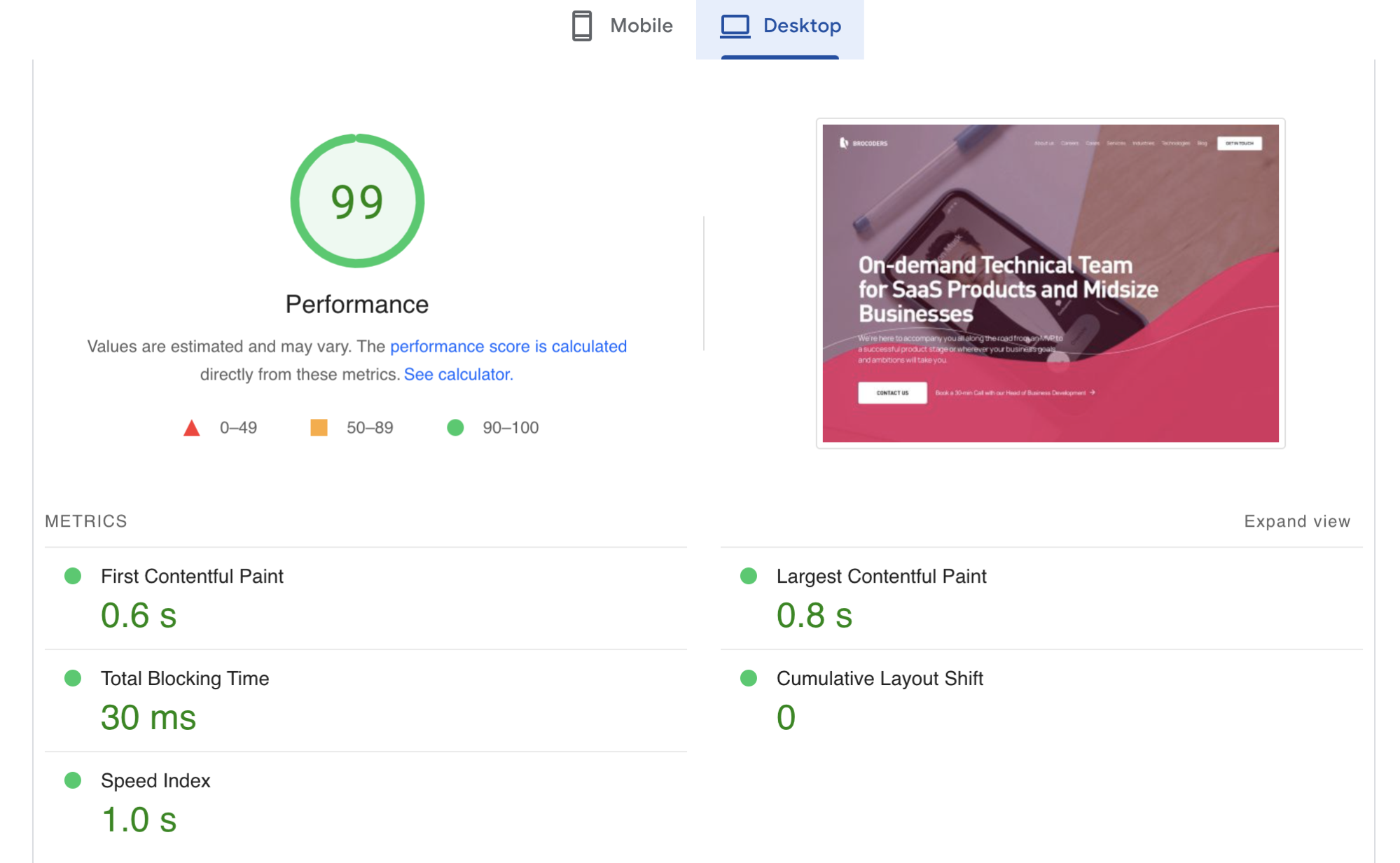Click the 'Speed Index' label
Screen dimensions: 1400x863
[155, 780]
